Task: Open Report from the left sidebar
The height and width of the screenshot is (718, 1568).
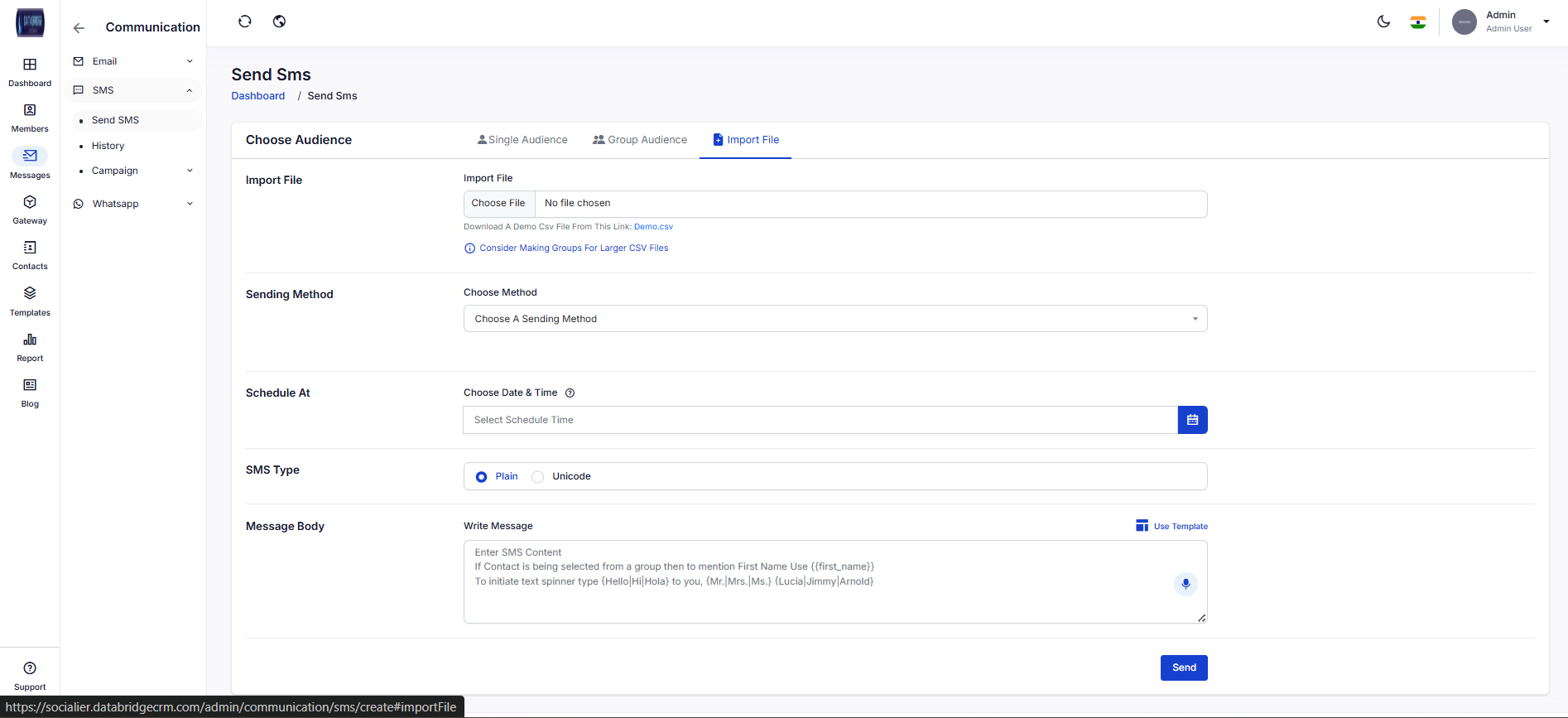Action: coord(30,347)
